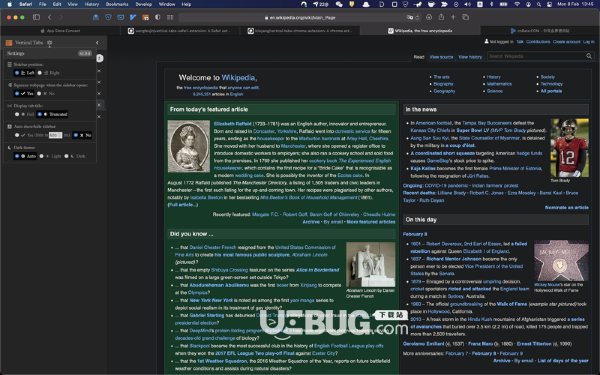Set dark theme to Light
600x375 pixels.
click(x=51, y=156)
